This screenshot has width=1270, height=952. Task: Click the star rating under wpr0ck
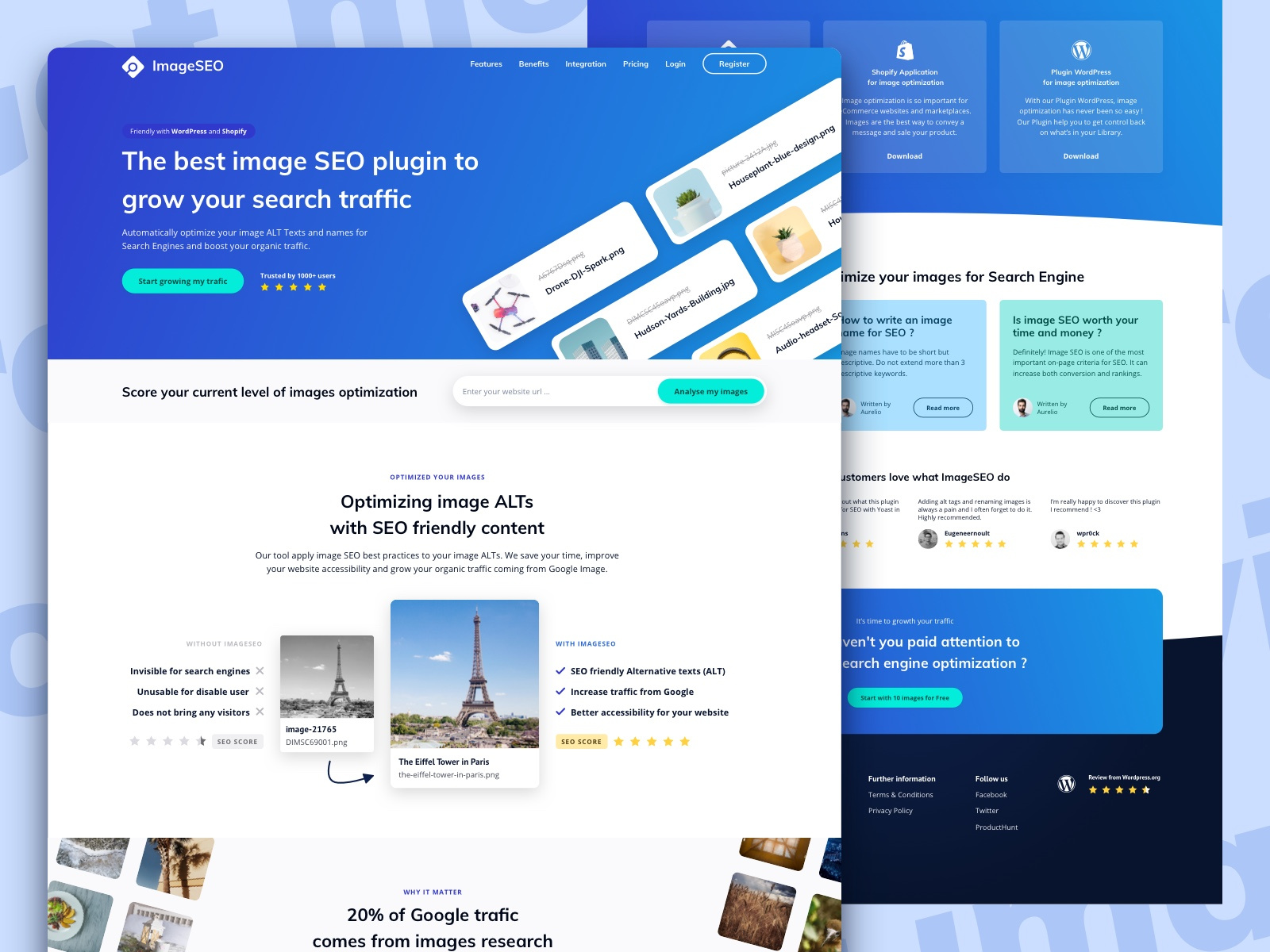point(1108,544)
